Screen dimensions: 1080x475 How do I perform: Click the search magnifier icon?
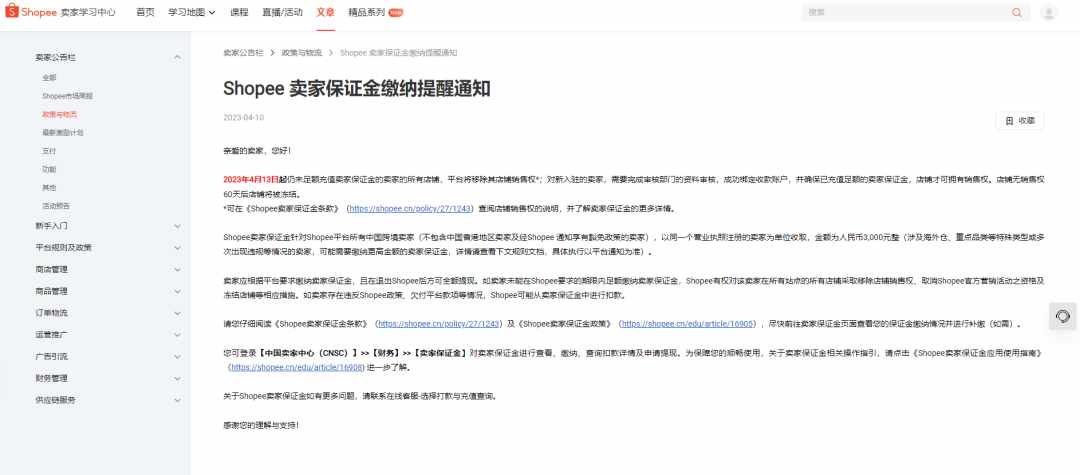(x=1017, y=12)
